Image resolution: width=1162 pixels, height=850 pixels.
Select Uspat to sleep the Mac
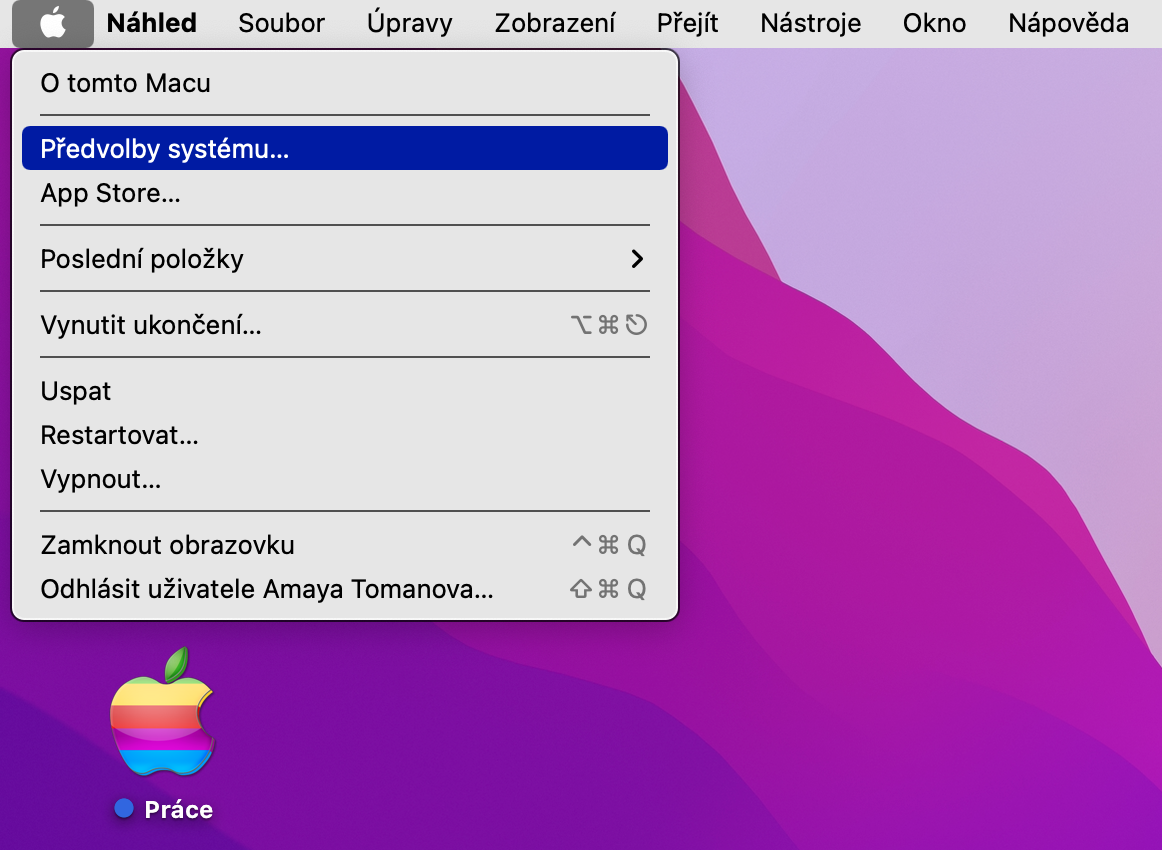(345, 391)
